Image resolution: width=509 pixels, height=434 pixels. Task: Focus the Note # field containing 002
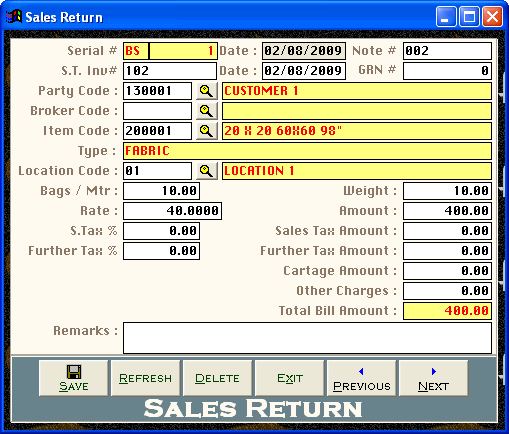pos(447,51)
